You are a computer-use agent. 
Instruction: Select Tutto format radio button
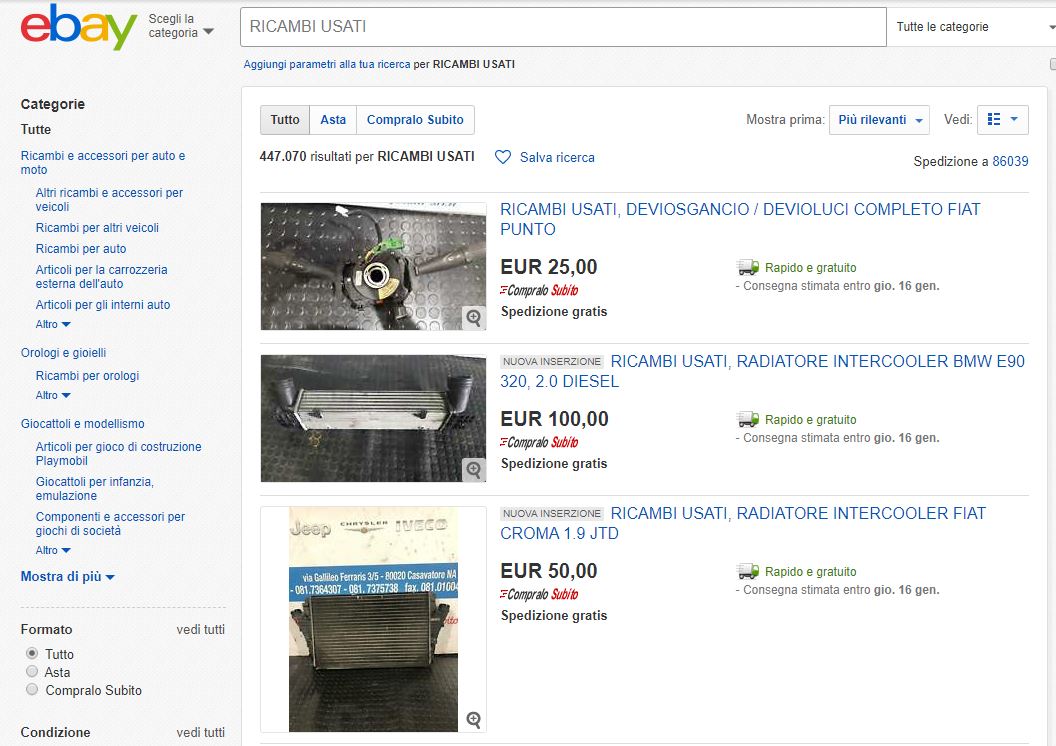click(32, 653)
